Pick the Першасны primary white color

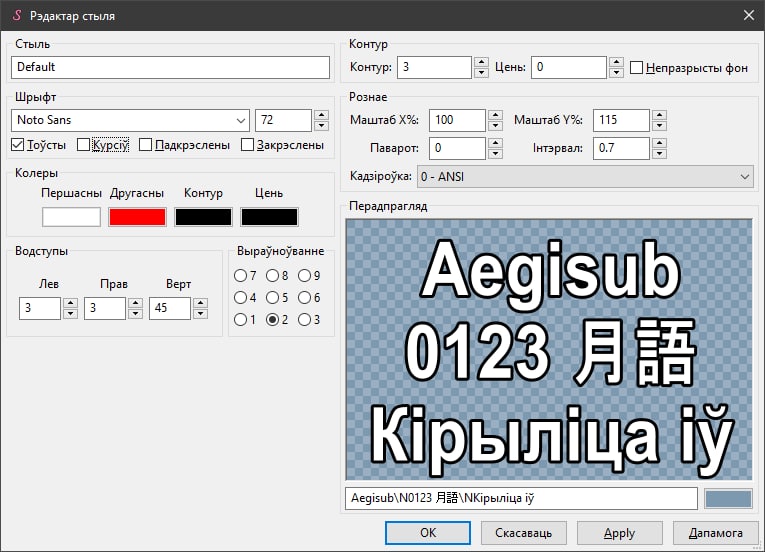point(71,217)
